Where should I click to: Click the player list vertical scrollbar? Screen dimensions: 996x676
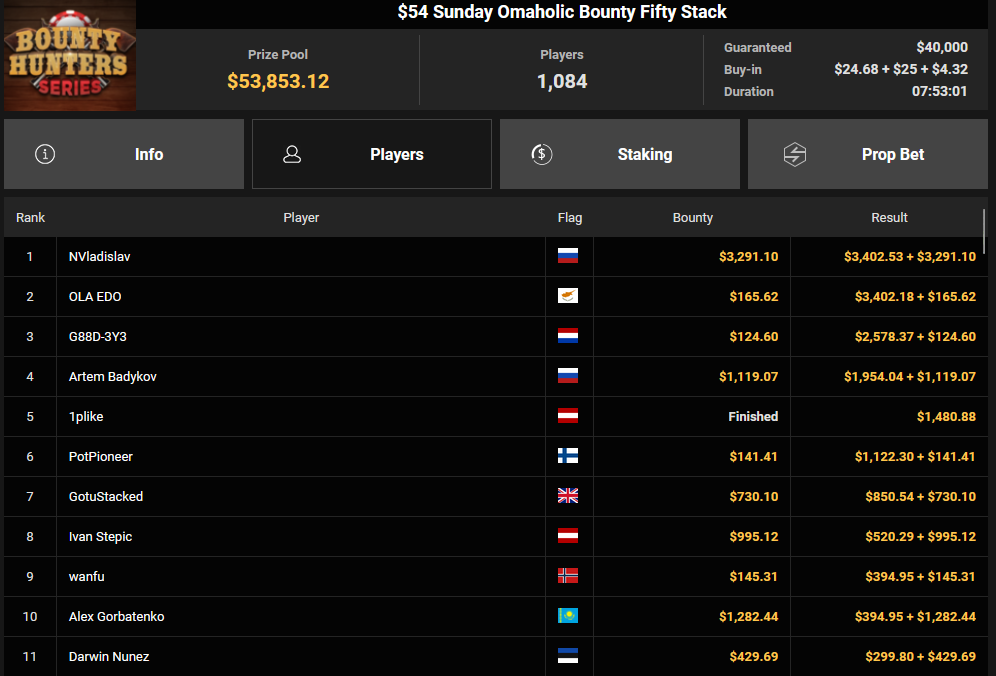tap(985, 232)
